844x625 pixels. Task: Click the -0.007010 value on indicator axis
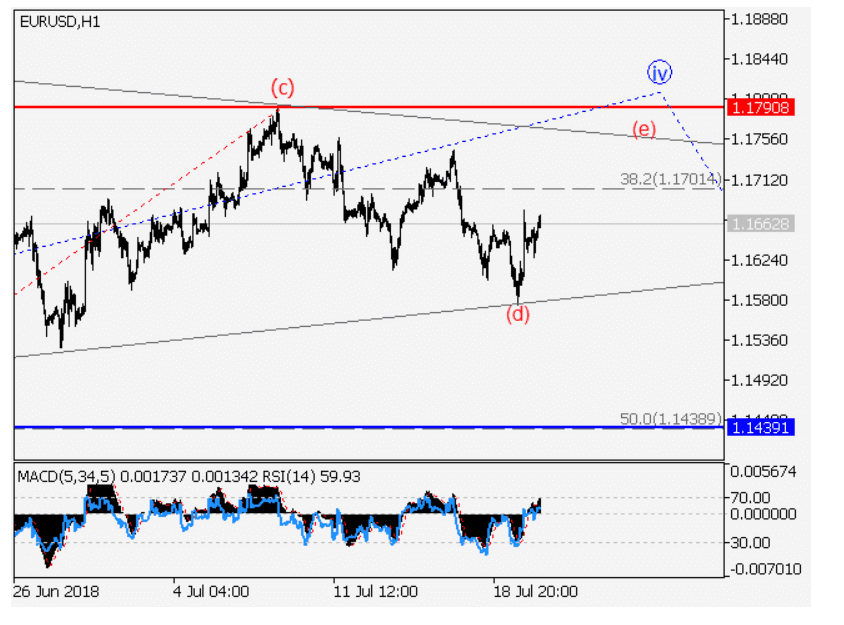pos(764,568)
